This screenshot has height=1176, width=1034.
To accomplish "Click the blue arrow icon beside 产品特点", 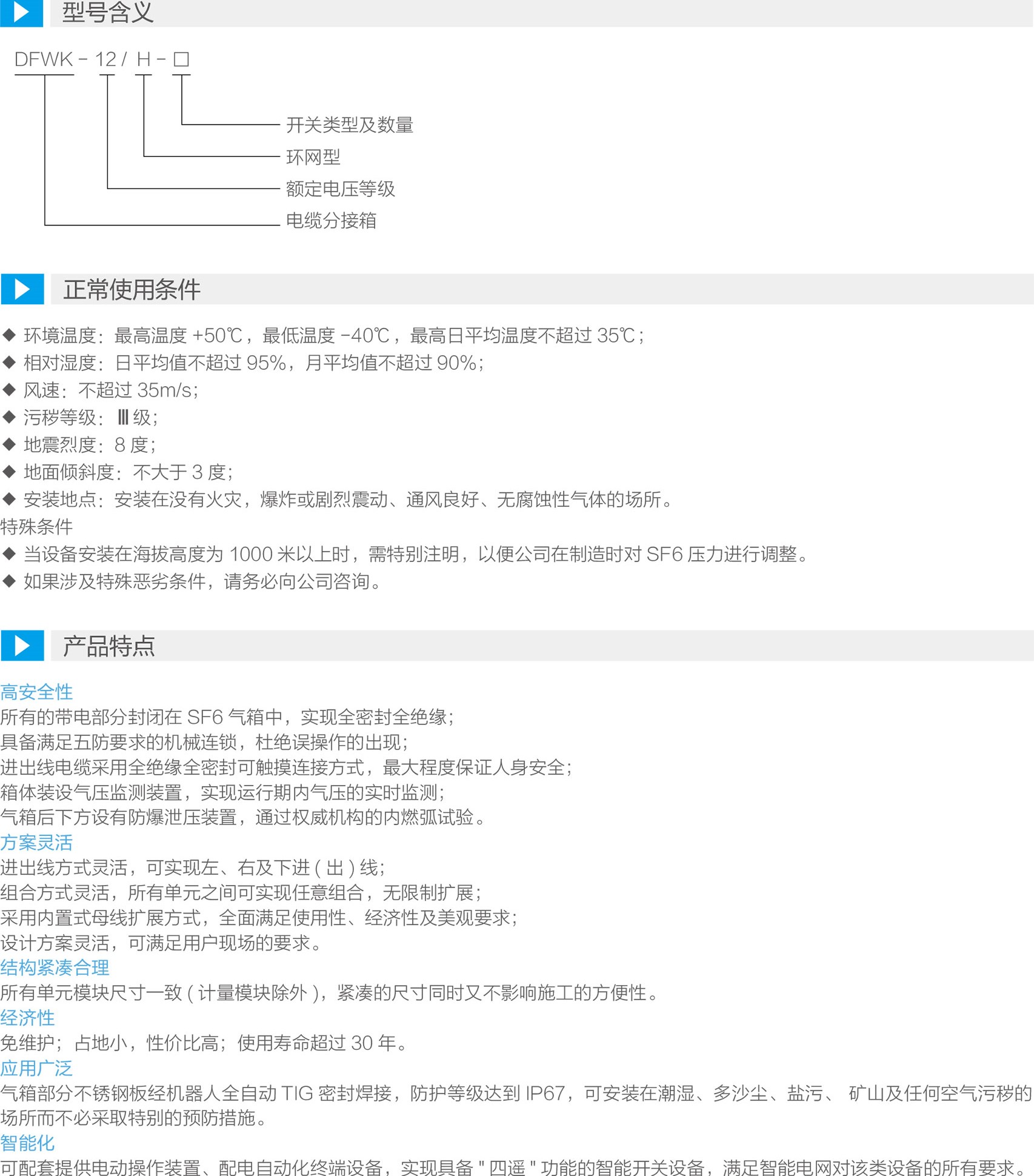I will point(22,646).
